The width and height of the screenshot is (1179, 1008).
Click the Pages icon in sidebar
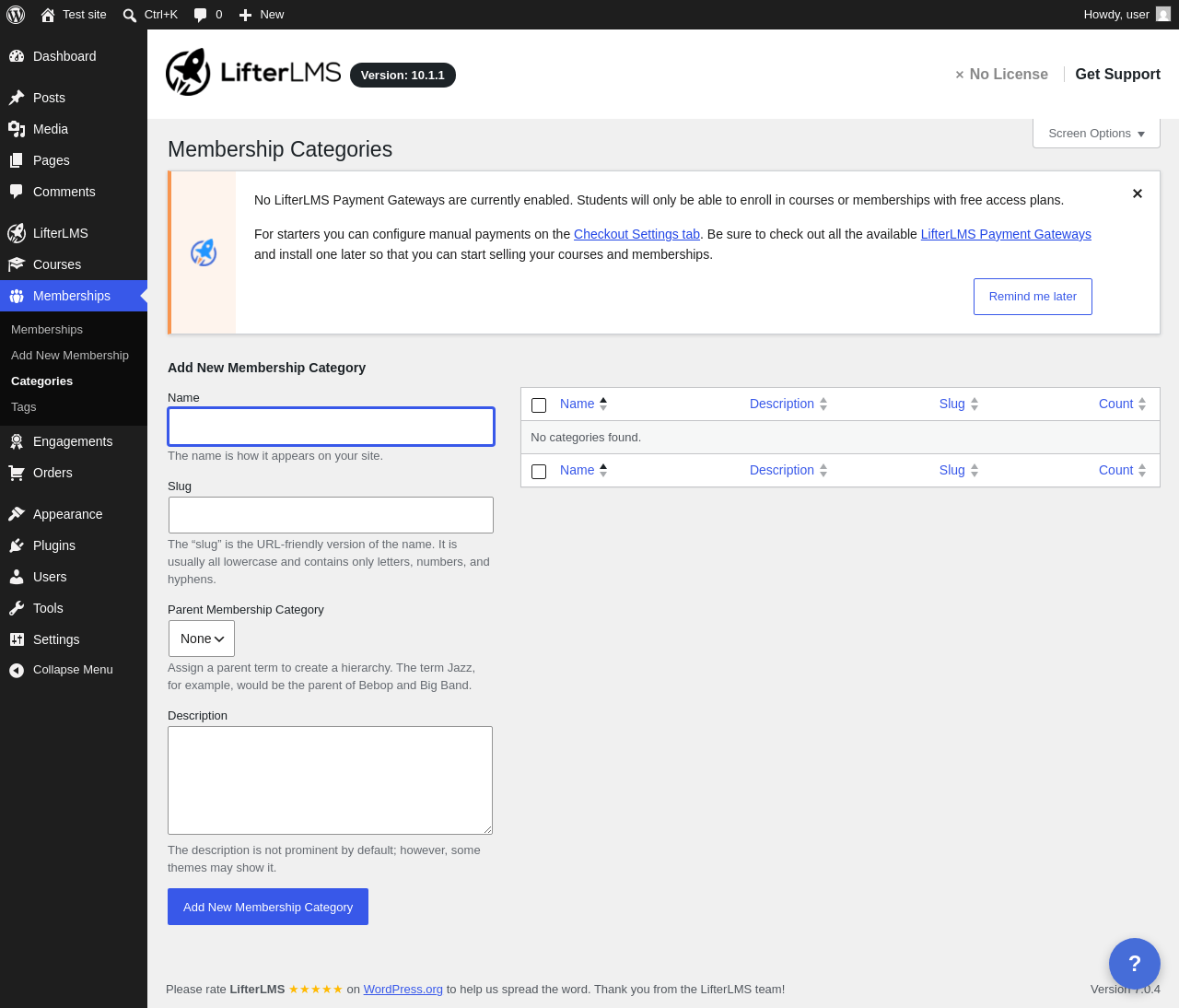point(17,160)
